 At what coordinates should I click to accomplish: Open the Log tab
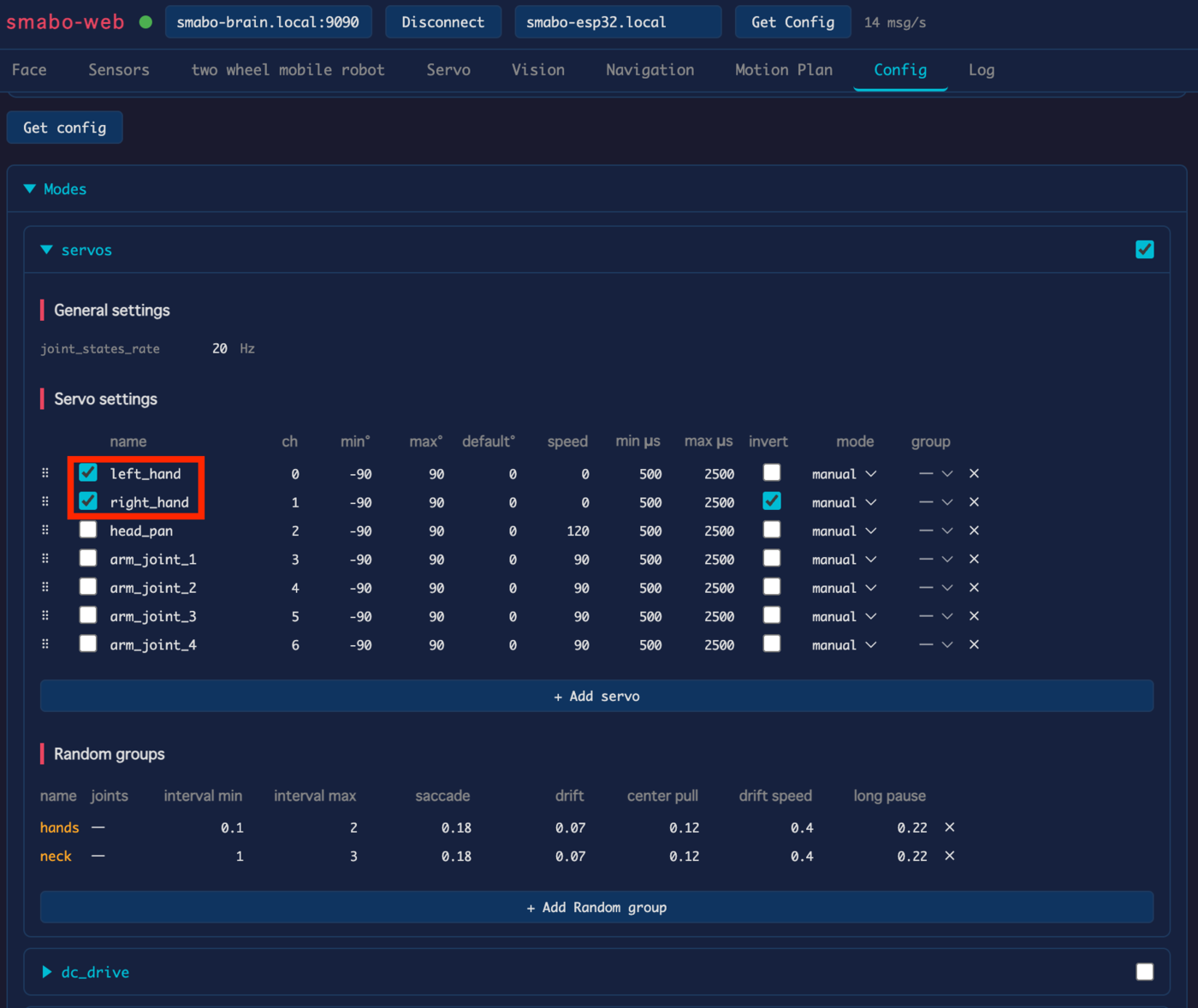[x=982, y=70]
